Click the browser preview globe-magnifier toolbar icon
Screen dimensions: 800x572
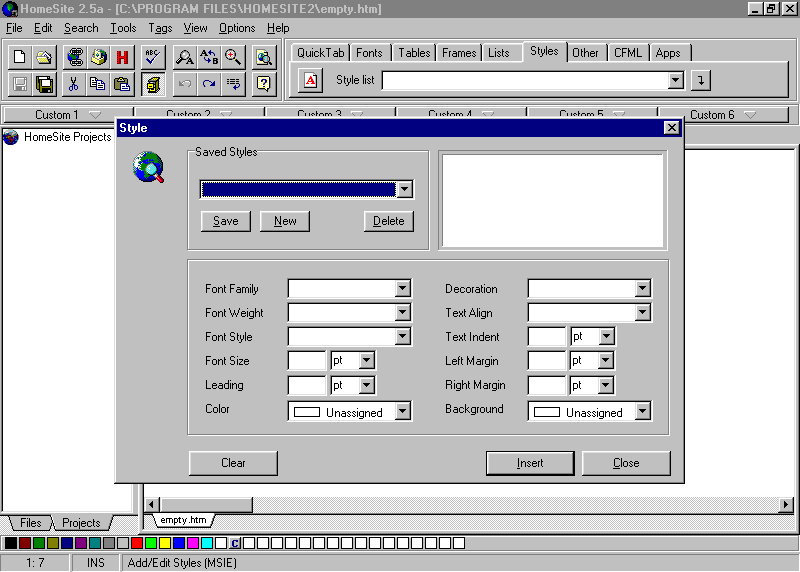264,57
